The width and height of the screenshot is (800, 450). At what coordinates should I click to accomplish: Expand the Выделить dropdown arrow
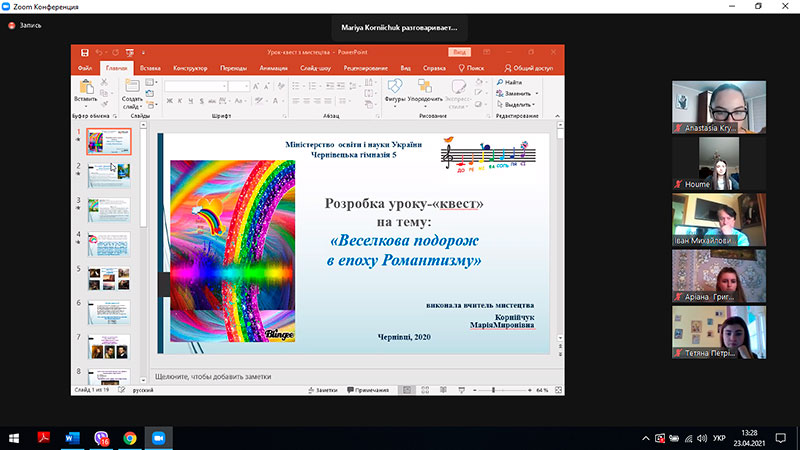tap(533, 105)
